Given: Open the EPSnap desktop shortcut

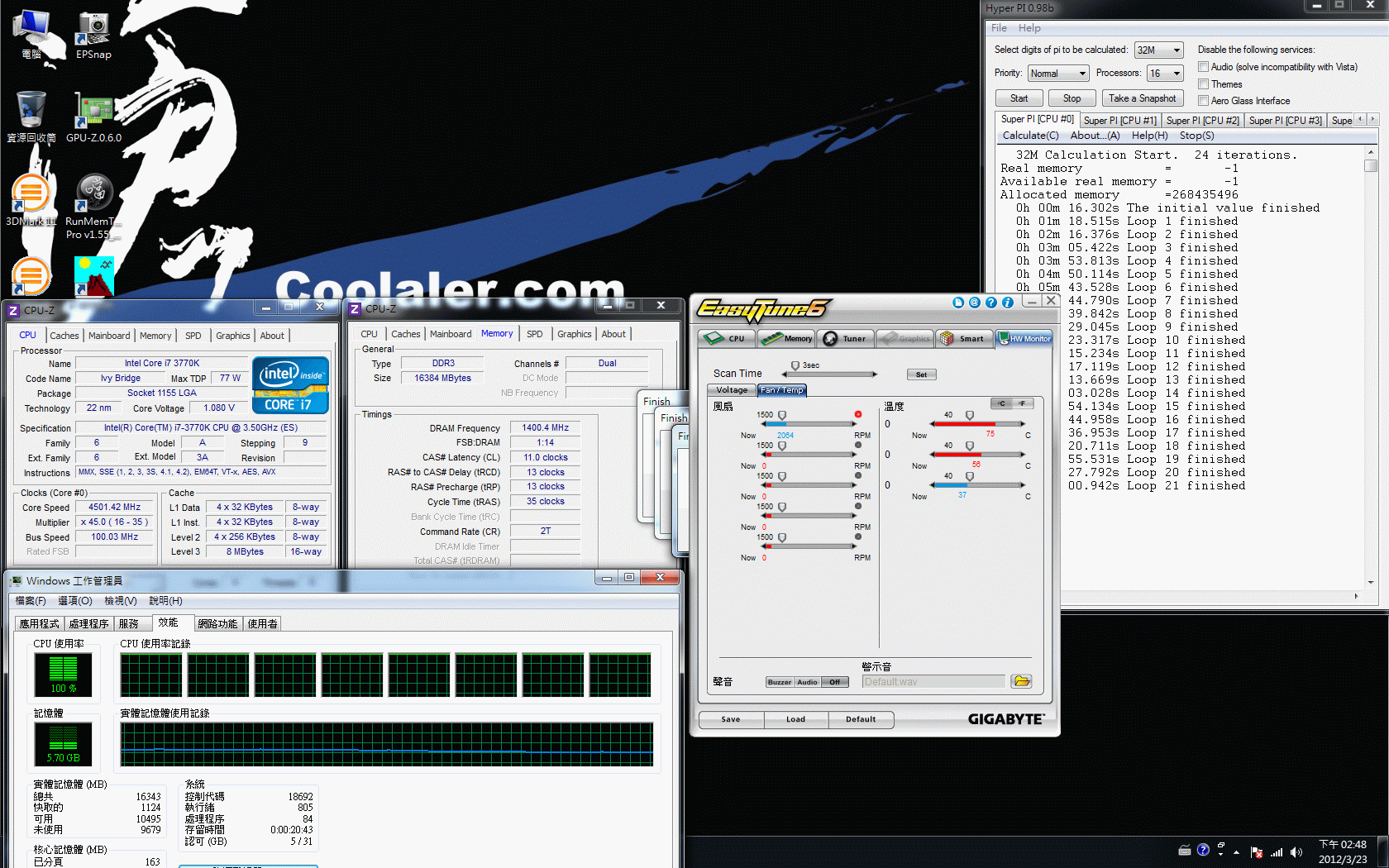Looking at the screenshot, I should pos(93,35).
